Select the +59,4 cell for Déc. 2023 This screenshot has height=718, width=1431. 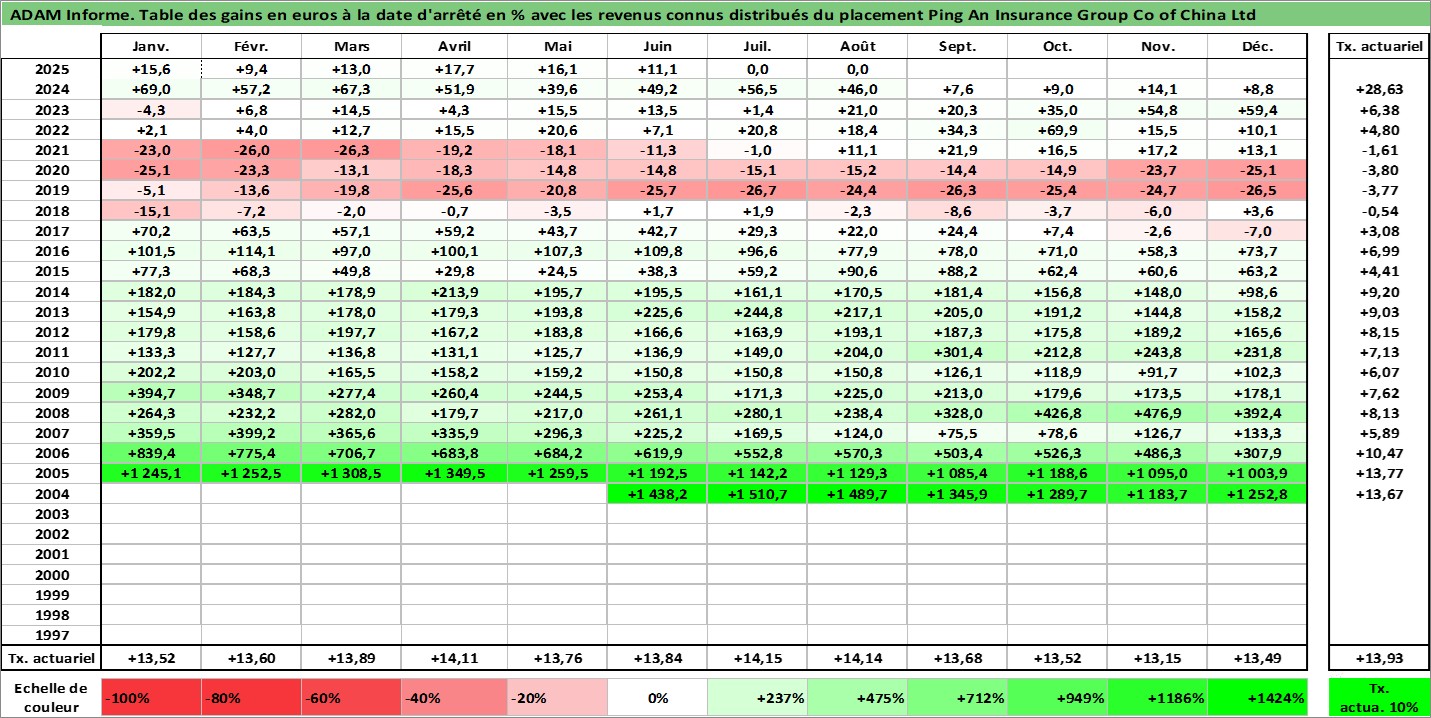(x=1257, y=110)
